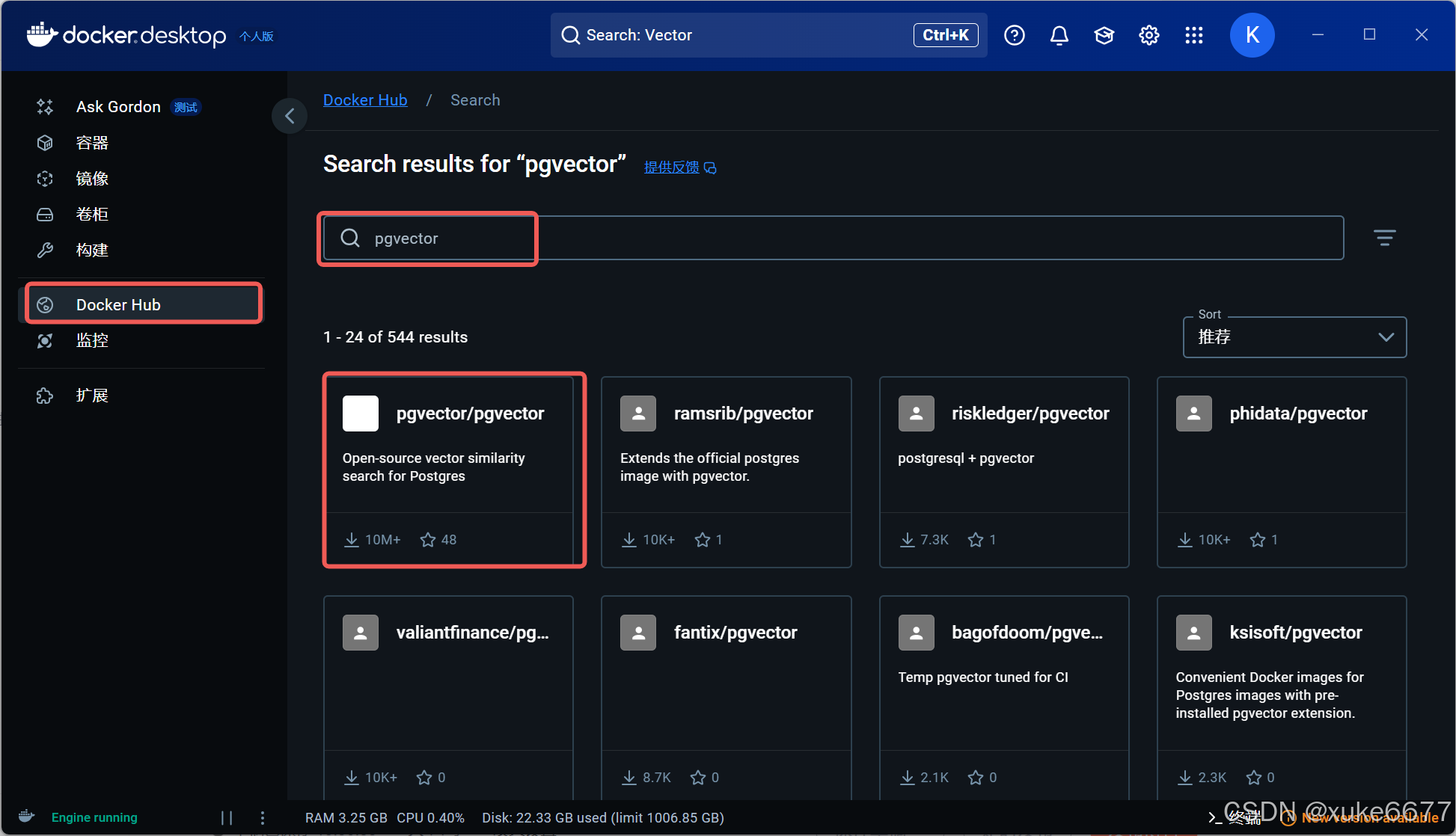Click the 个人版 edition label

point(257,36)
